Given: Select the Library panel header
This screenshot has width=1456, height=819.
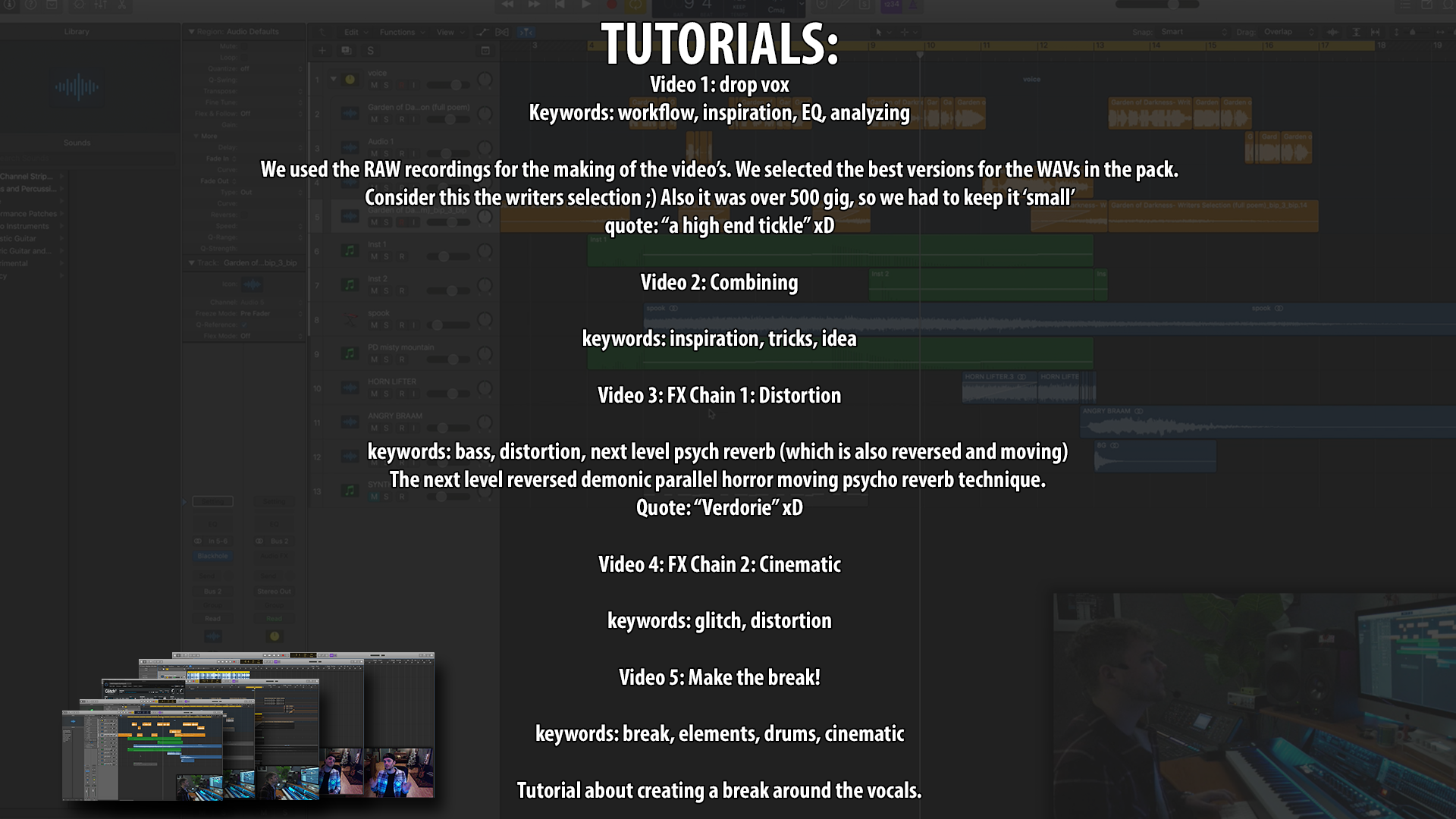Looking at the screenshot, I should click(77, 32).
